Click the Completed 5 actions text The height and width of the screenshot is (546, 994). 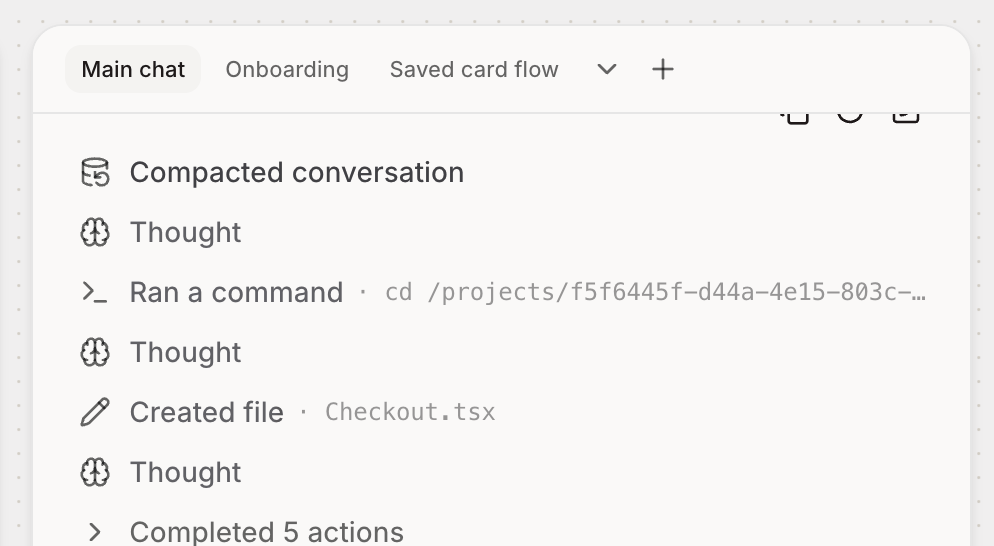click(267, 532)
